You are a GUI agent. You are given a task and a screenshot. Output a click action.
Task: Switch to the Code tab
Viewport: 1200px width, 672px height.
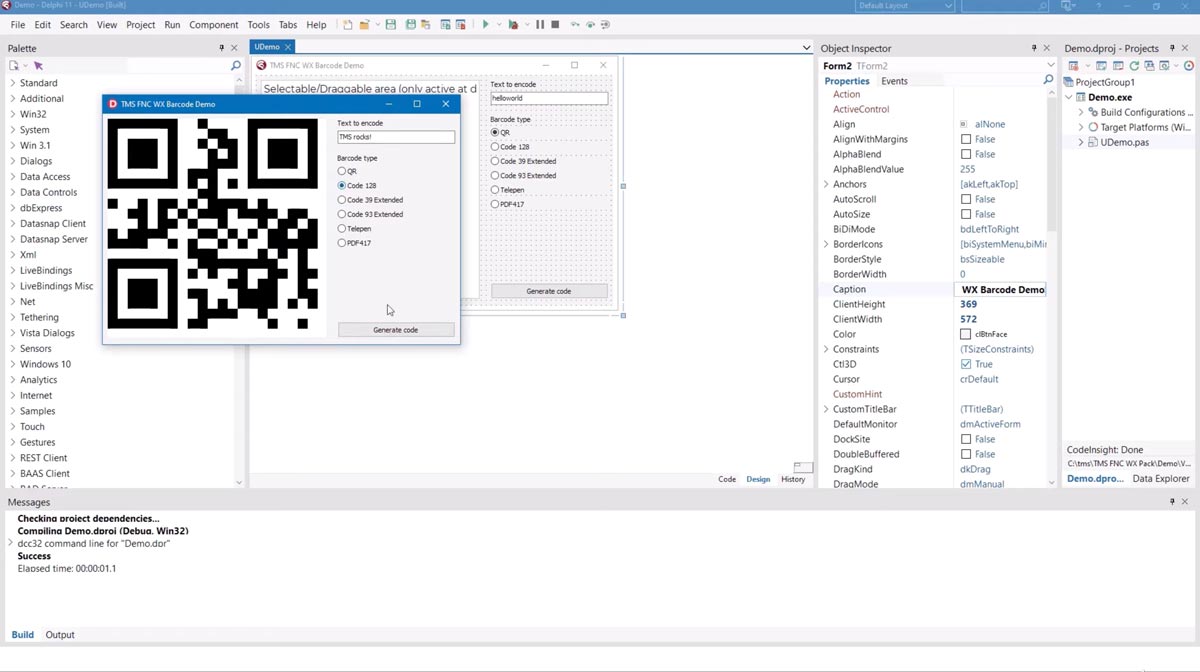click(727, 479)
